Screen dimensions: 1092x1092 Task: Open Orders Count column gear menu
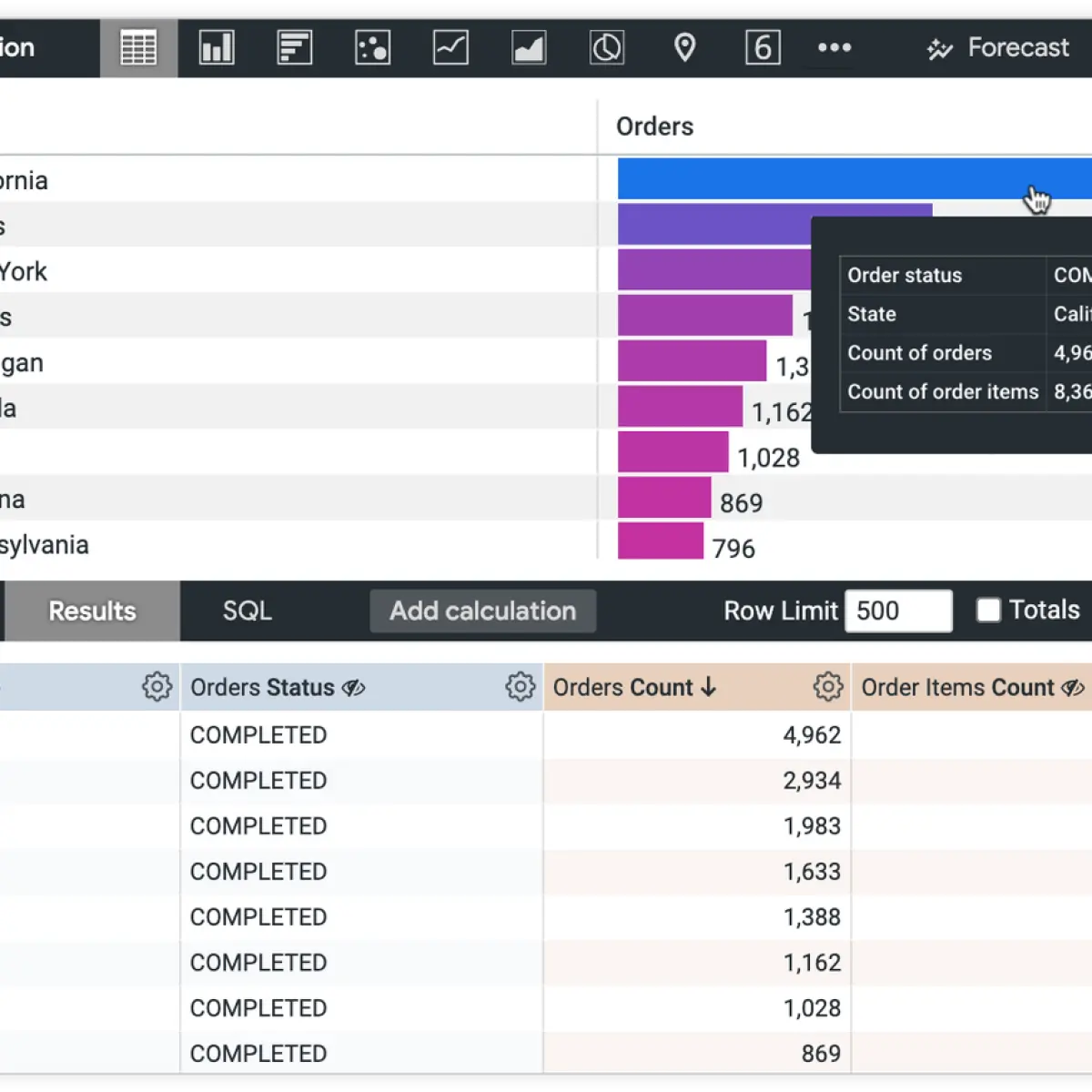click(827, 687)
